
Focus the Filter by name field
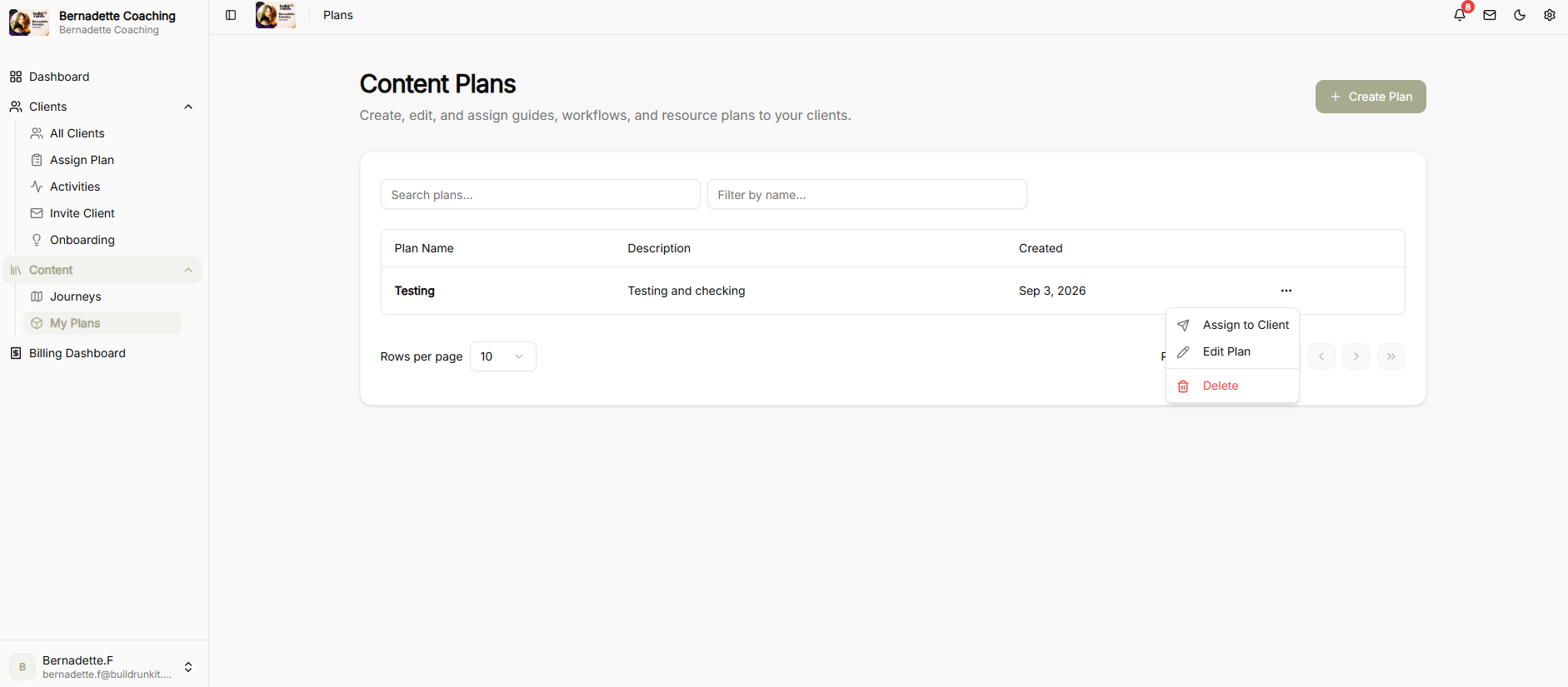click(867, 195)
